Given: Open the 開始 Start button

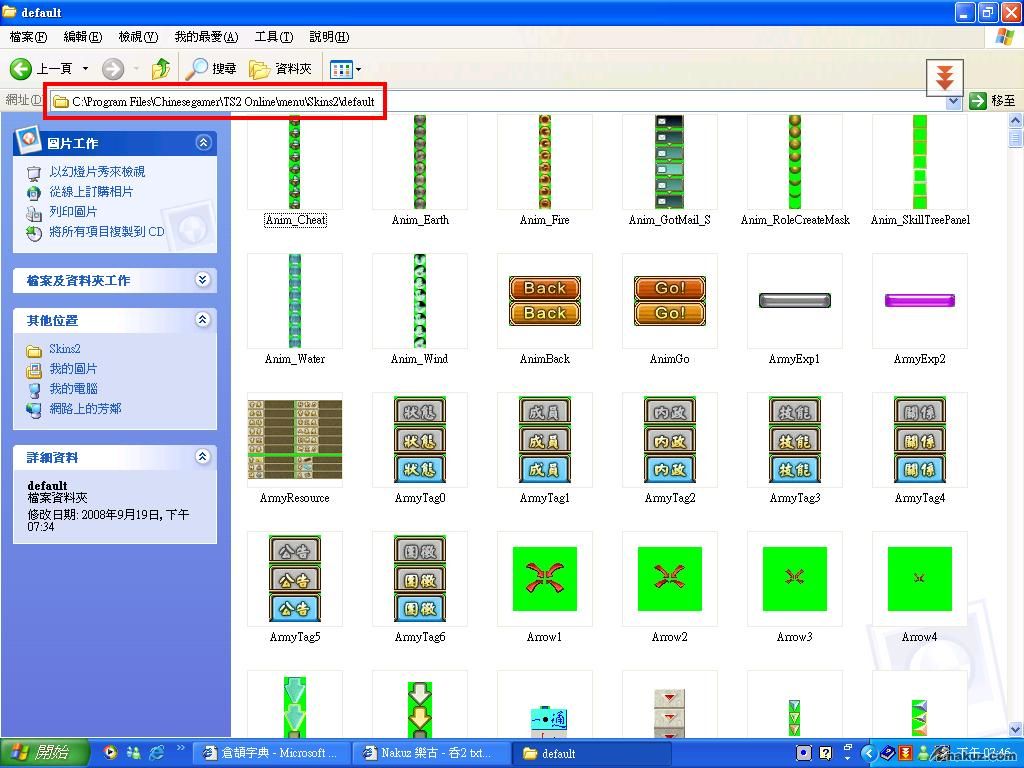Looking at the screenshot, I should (43, 753).
